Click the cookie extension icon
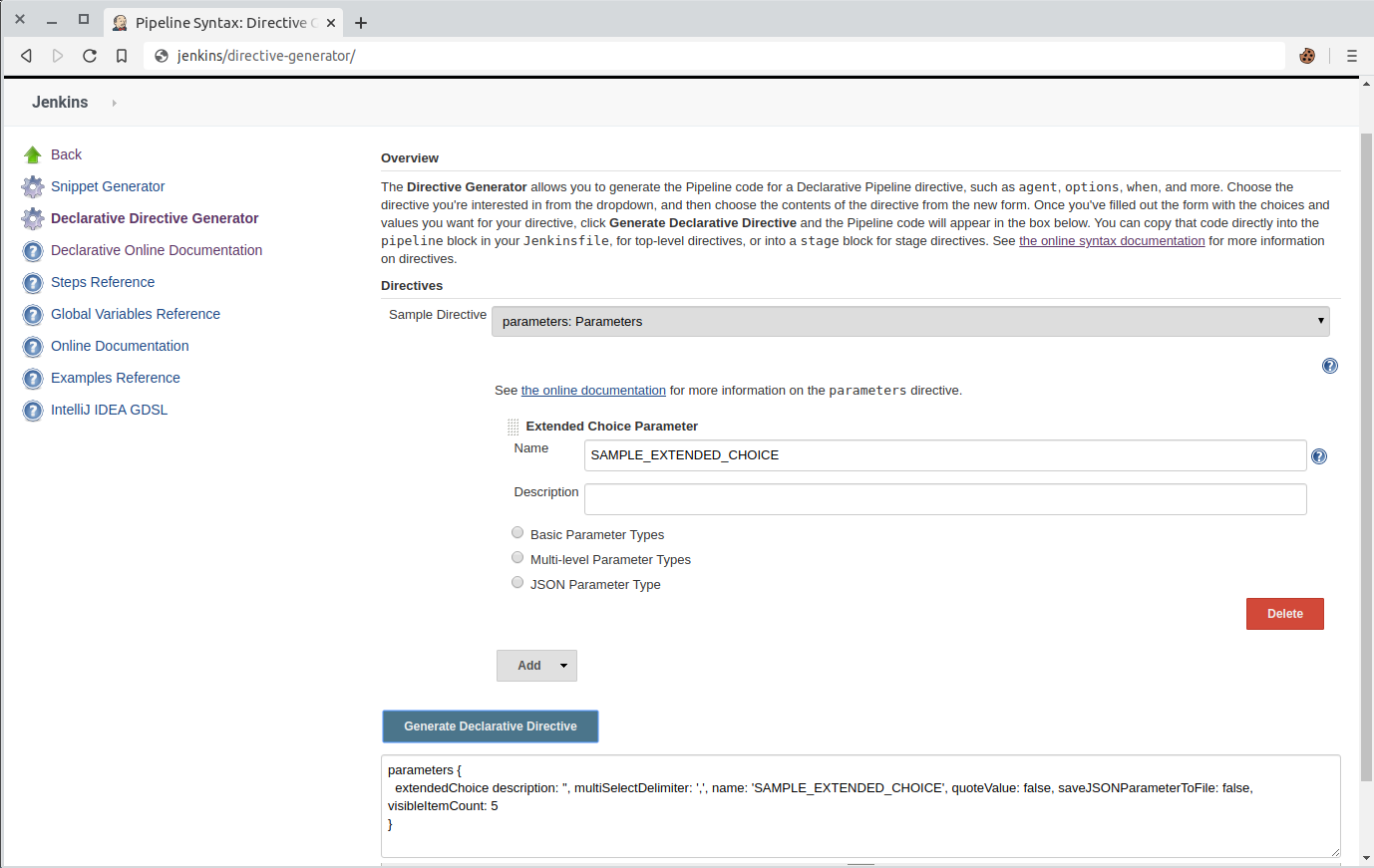This screenshot has height=868, width=1374. pyautogui.click(x=1307, y=56)
